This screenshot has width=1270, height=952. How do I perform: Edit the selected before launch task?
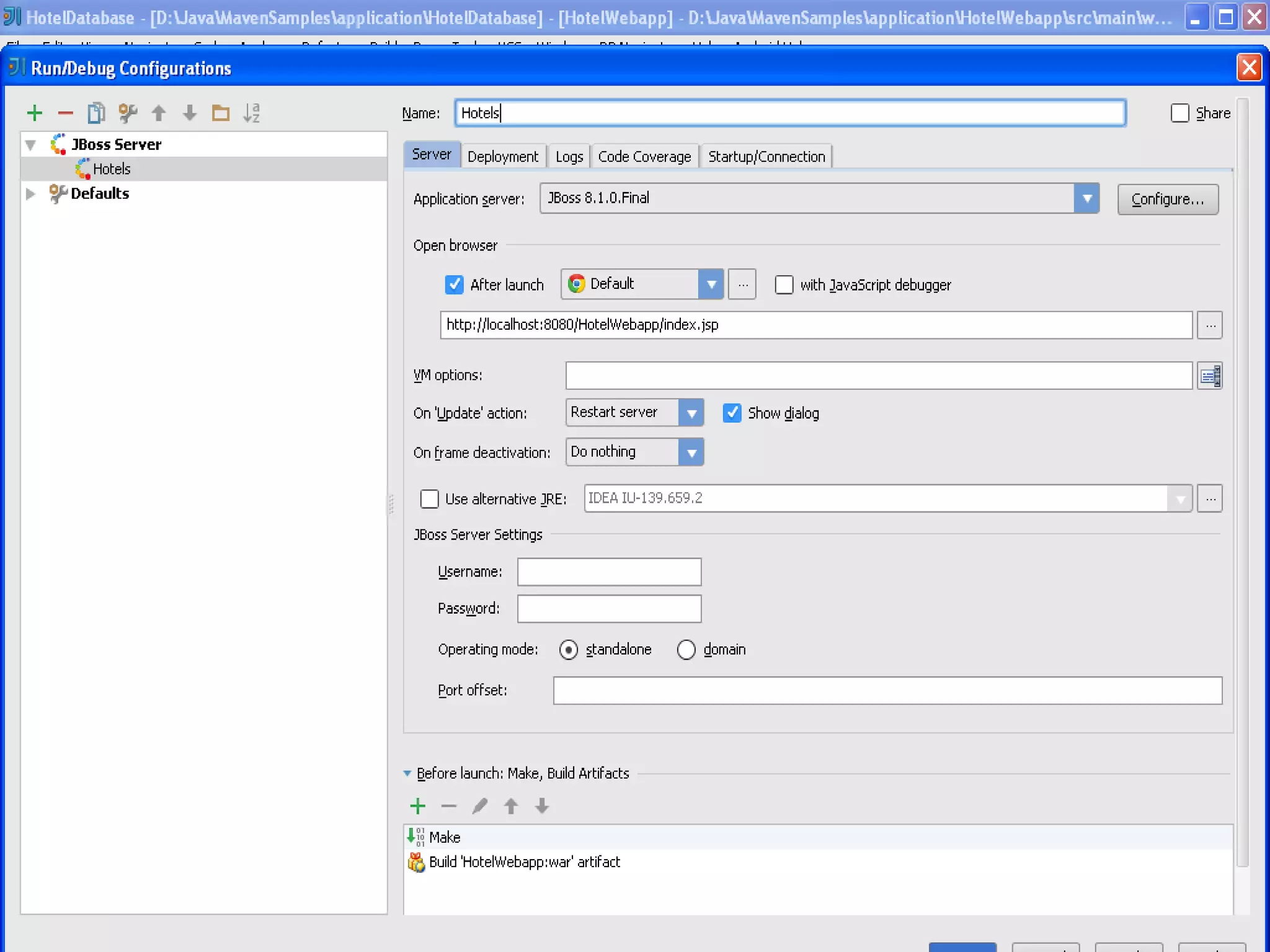[x=480, y=806]
